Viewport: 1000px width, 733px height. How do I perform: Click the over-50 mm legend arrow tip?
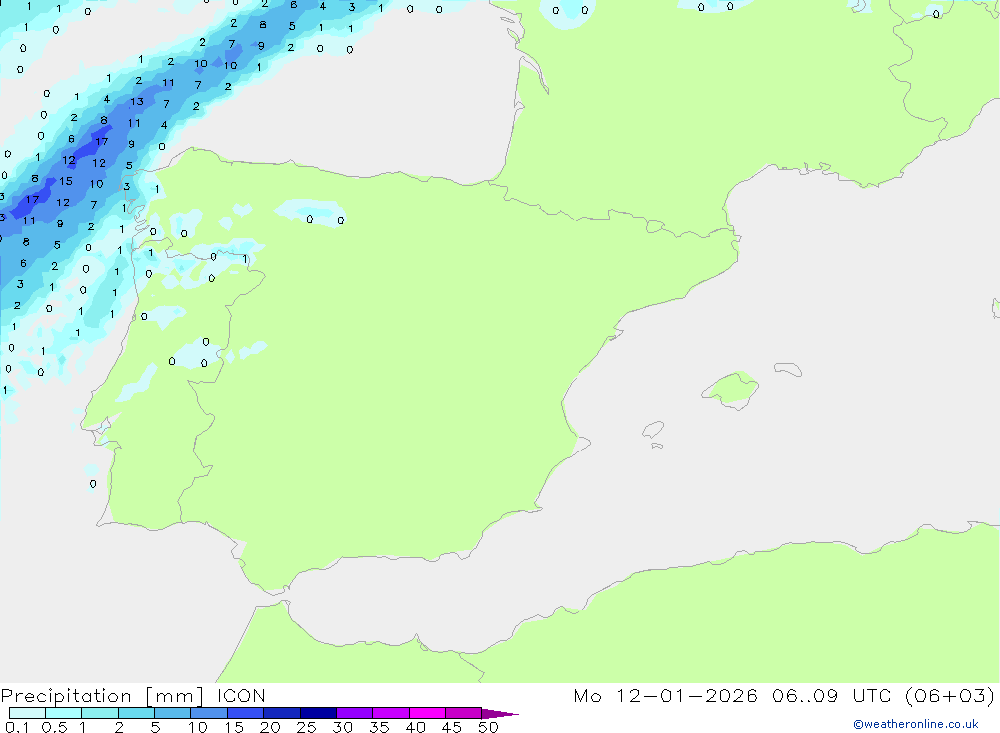(500, 714)
